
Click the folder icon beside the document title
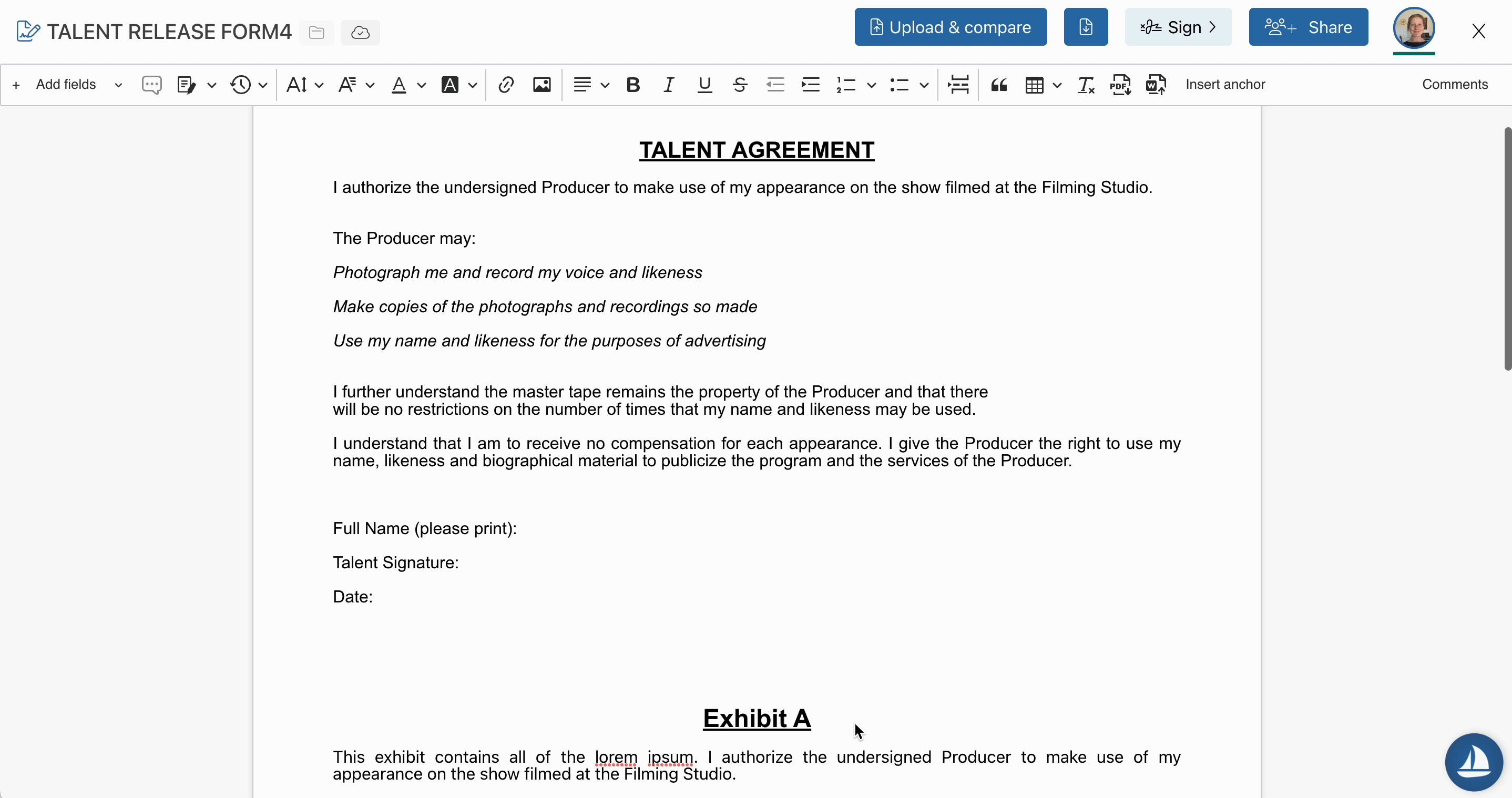point(316,32)
